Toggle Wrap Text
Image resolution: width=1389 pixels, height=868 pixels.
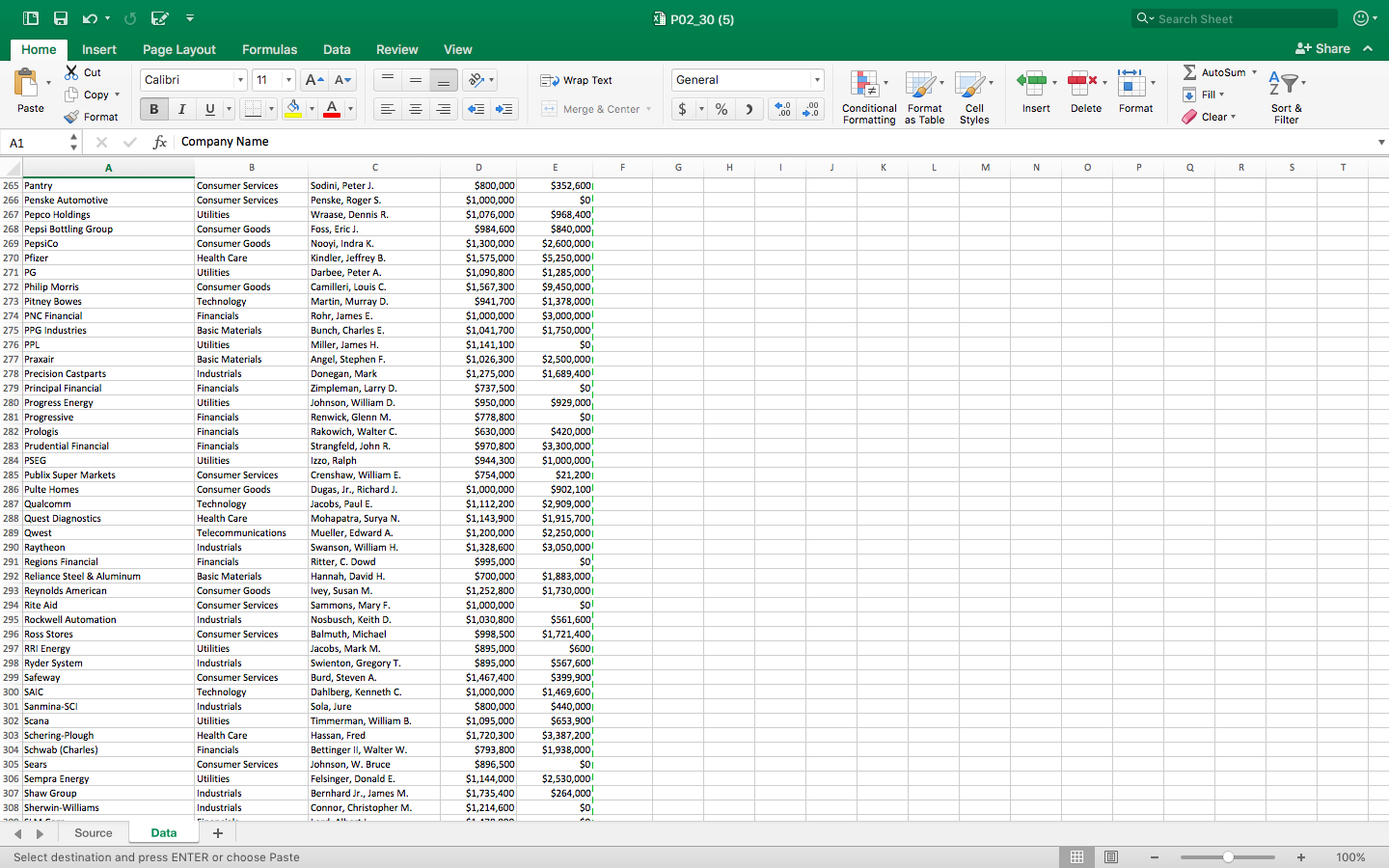tap(576, 80)
